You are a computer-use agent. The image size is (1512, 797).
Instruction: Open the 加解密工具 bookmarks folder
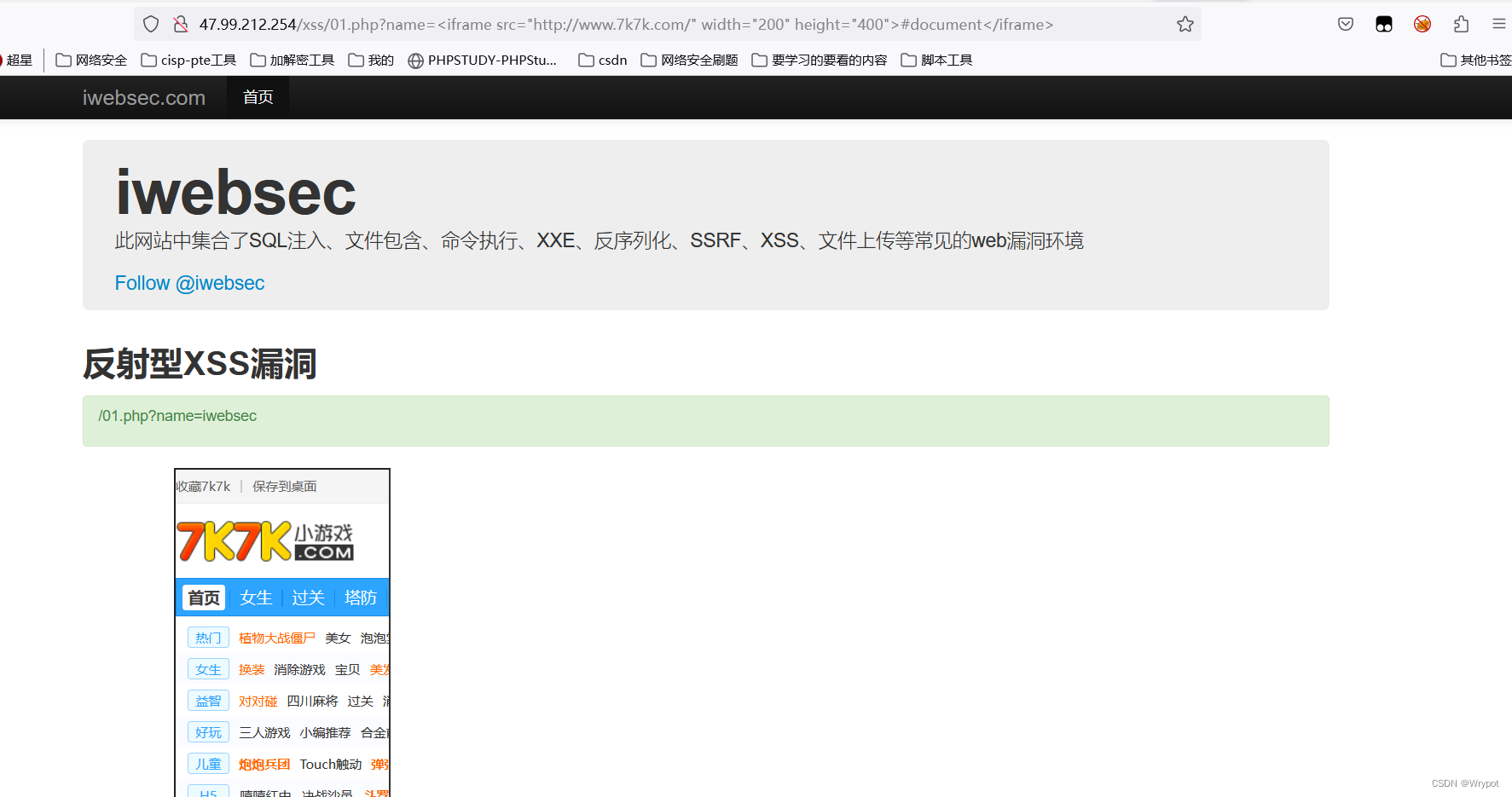(x=292, y=60)
